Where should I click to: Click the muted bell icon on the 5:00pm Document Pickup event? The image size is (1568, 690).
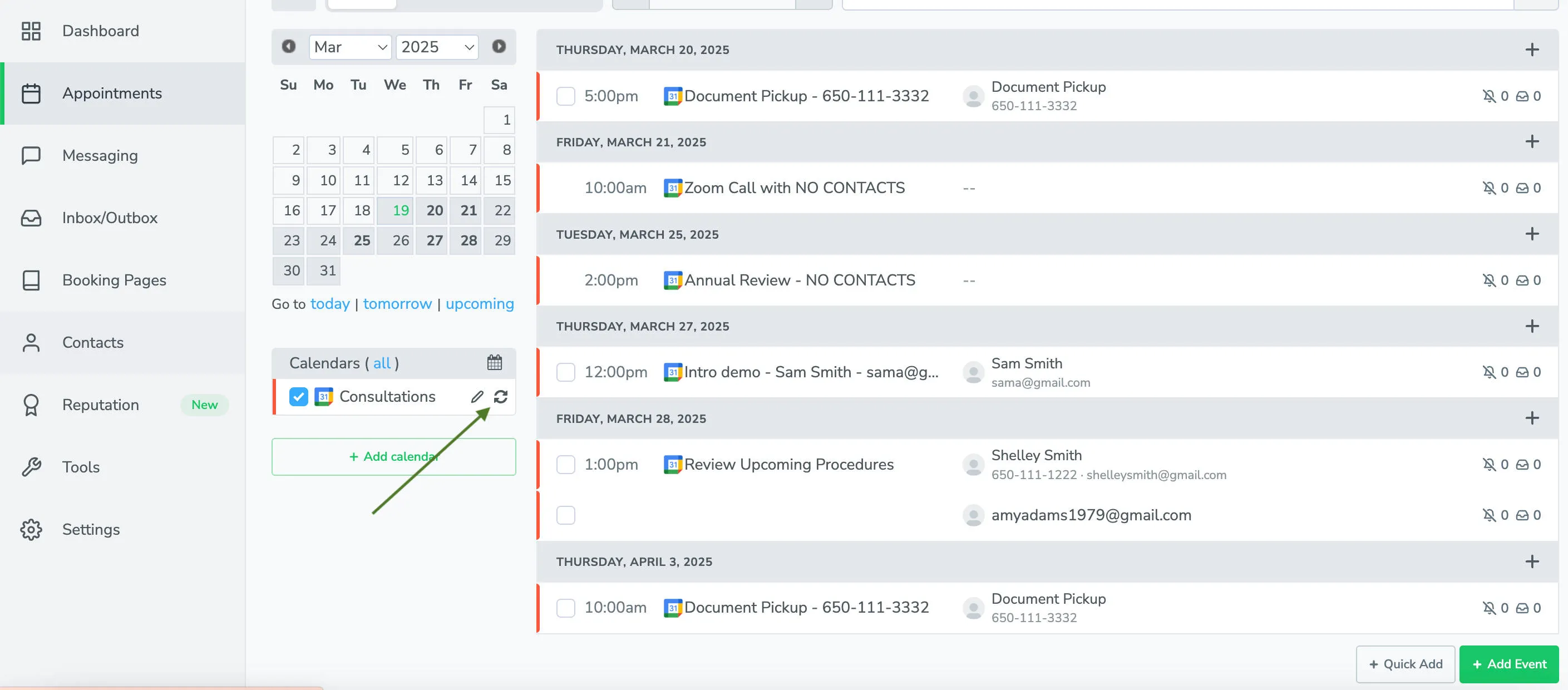click(1490, 96)
